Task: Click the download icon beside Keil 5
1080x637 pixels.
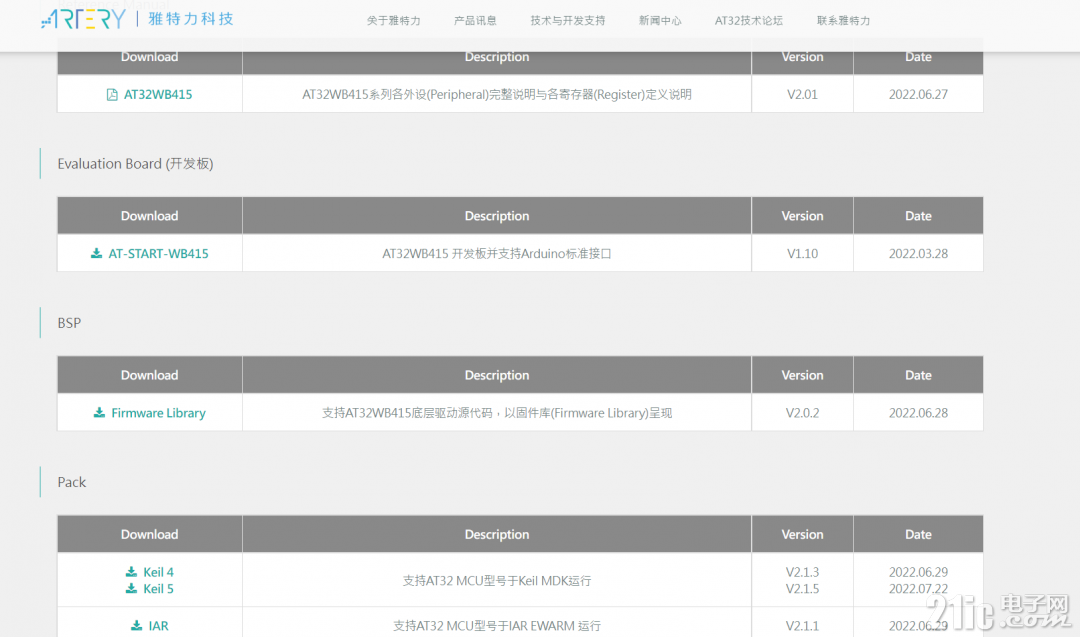Action: (131, 588)
